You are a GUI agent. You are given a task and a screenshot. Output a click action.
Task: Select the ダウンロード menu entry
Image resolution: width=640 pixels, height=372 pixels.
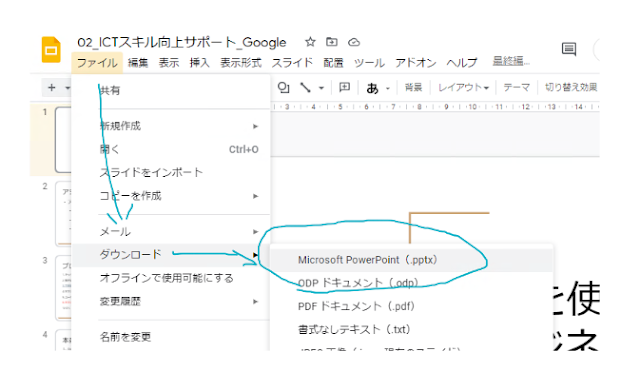(171, 255)
